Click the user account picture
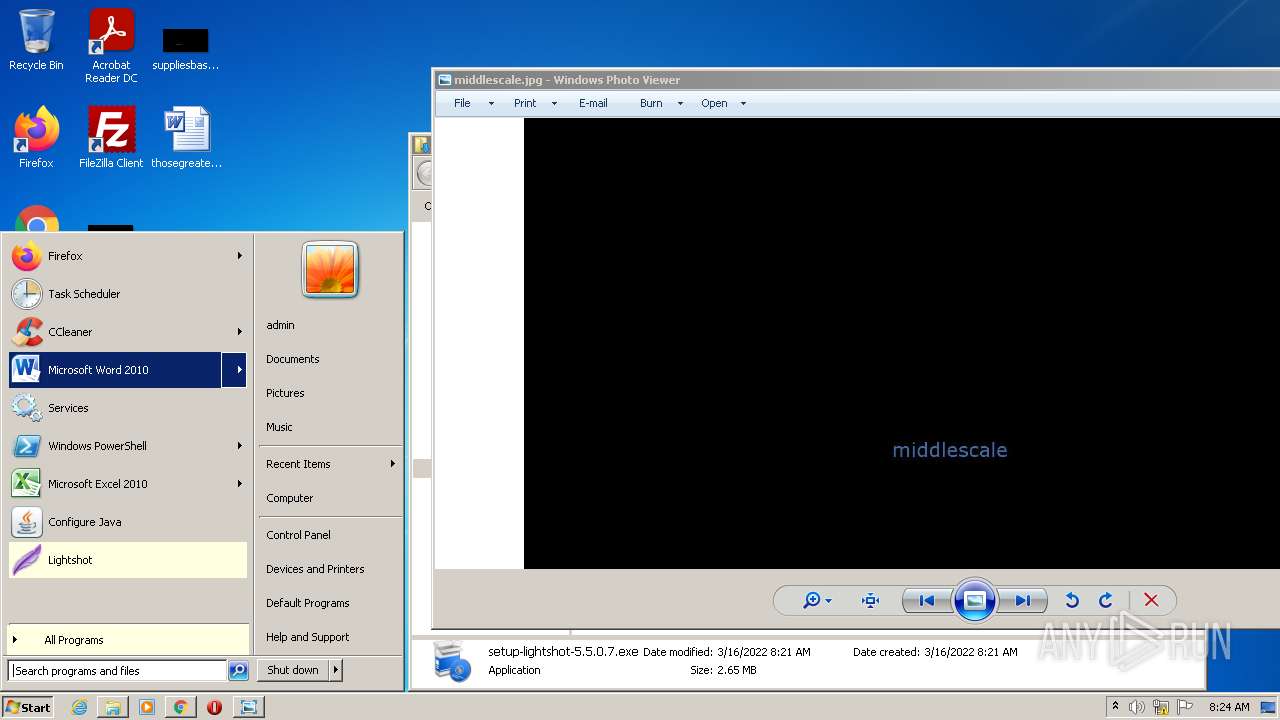Viewport: 1280px width, 720px height. point(330,270)
